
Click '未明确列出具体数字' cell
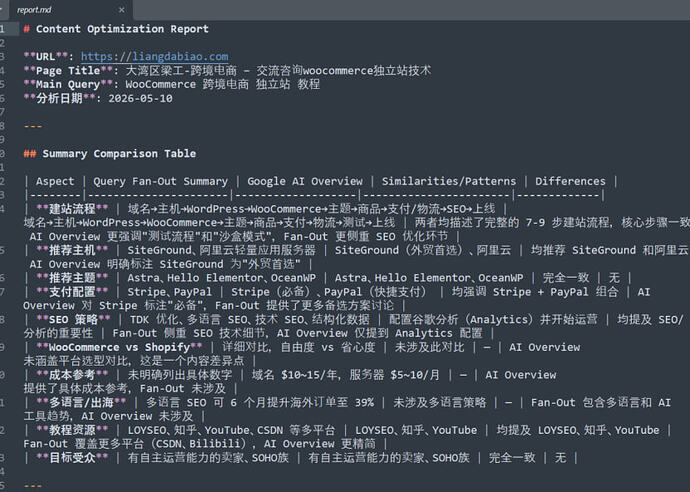point(180,375)
